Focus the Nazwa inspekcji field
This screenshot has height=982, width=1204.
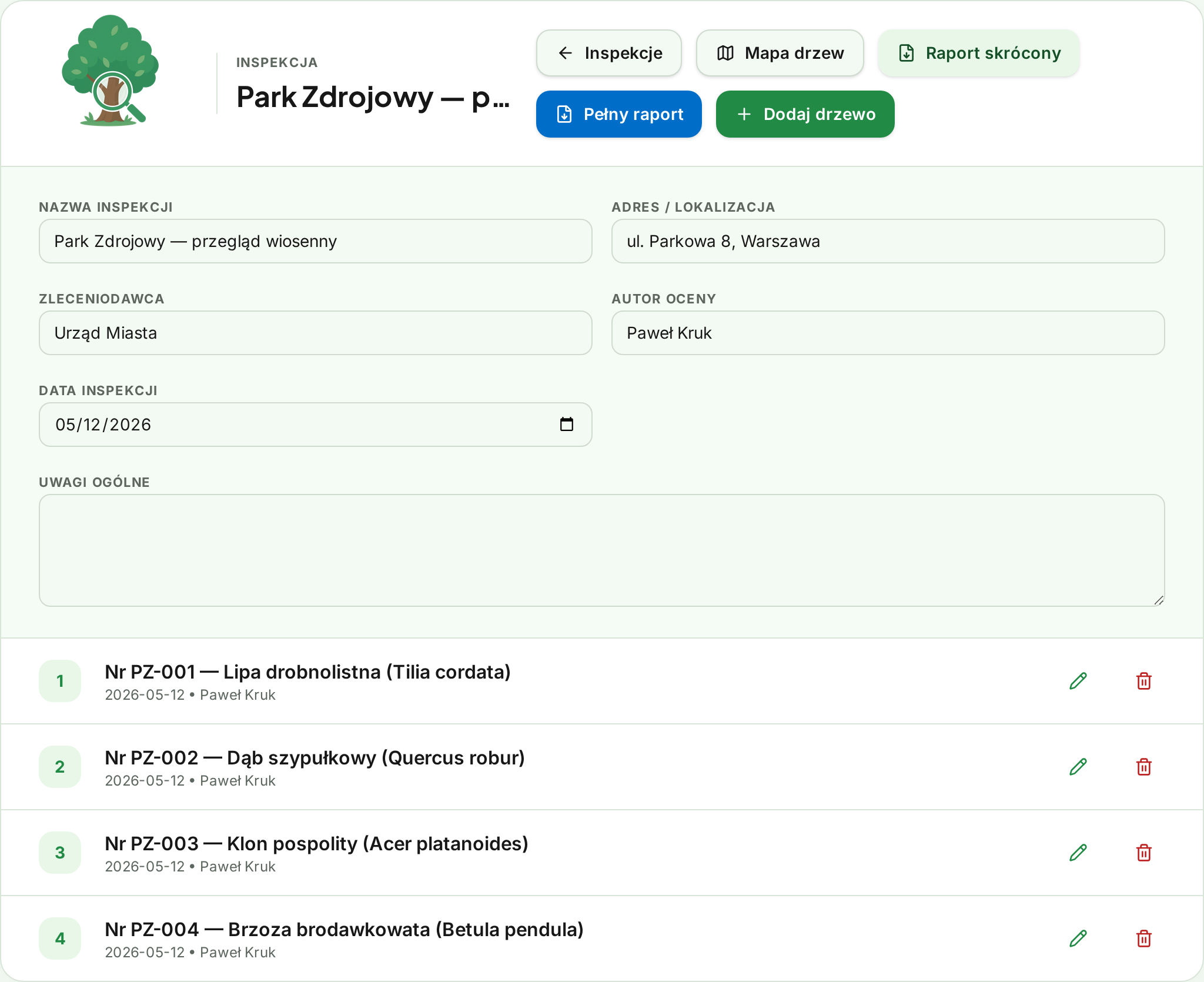[316, 241]
